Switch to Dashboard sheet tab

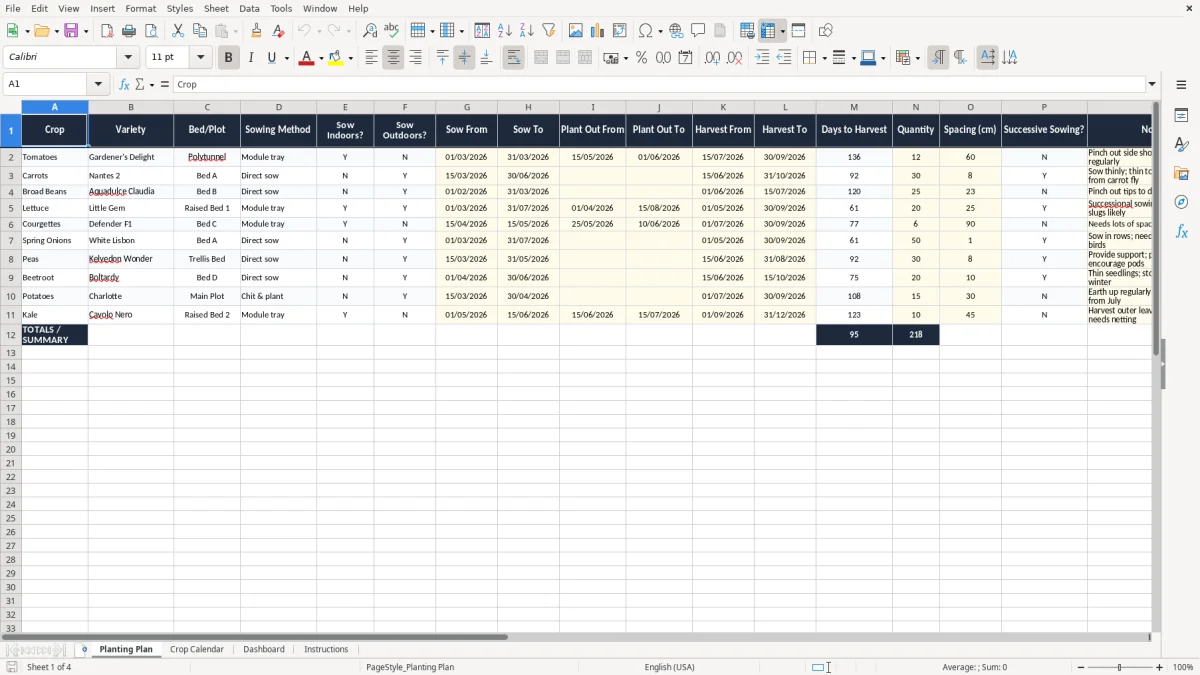[x=264, y=650]
